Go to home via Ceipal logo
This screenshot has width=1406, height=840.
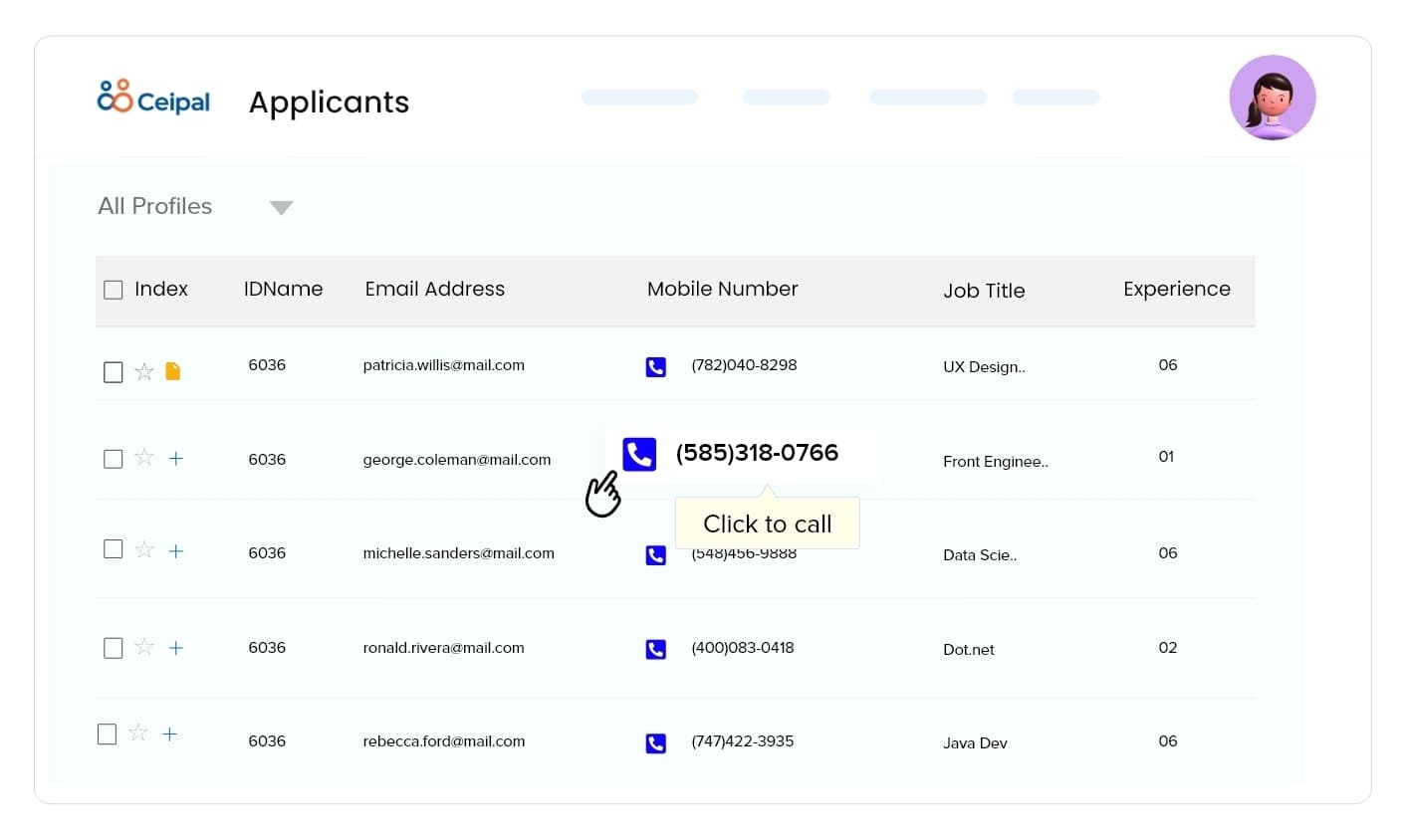click(x=153, y=99)
